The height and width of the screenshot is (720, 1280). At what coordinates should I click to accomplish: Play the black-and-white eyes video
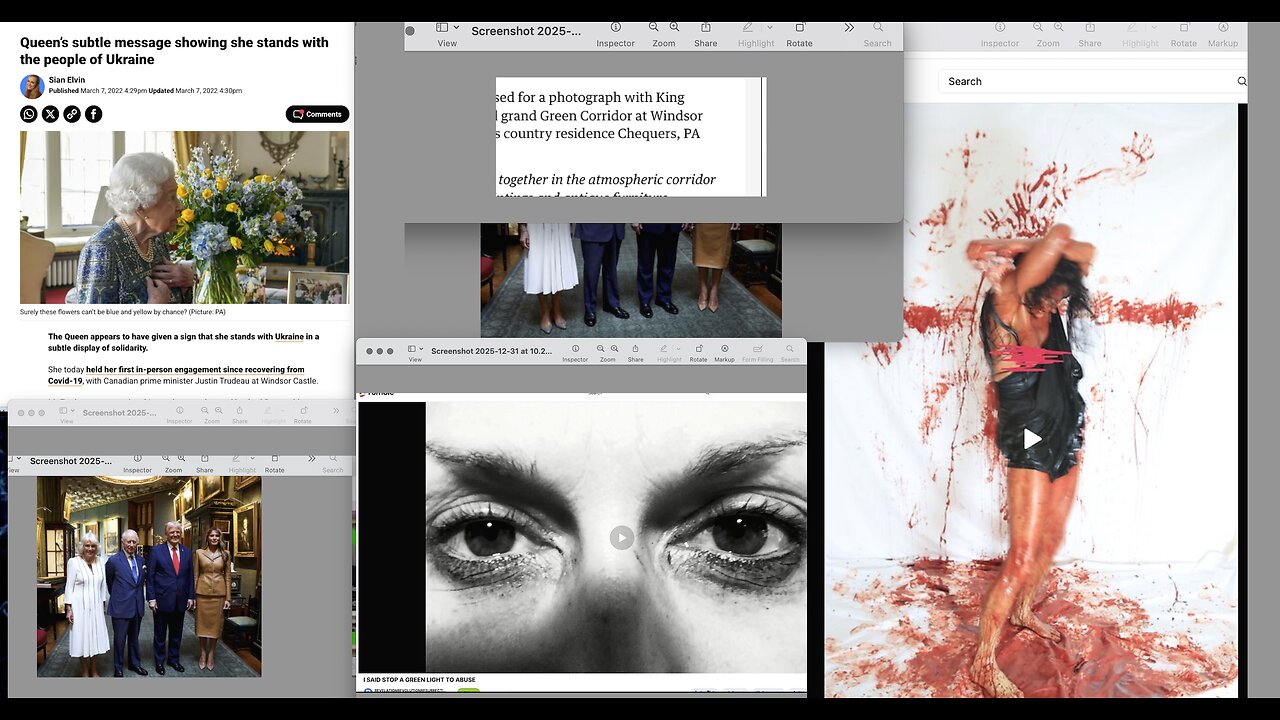coord(622,537)
